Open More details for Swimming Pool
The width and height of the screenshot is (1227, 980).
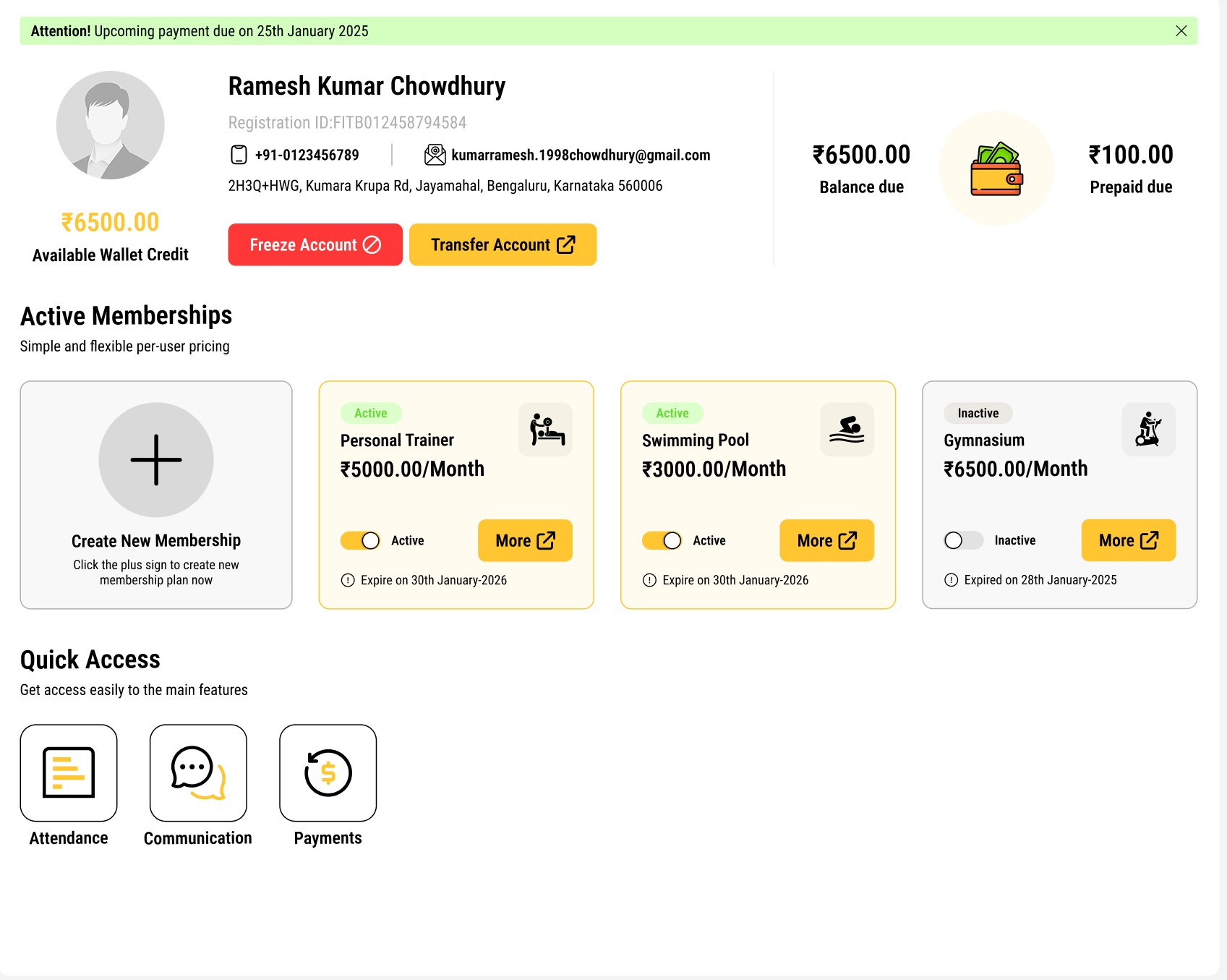pyautogui.click(x=826, y=540)
